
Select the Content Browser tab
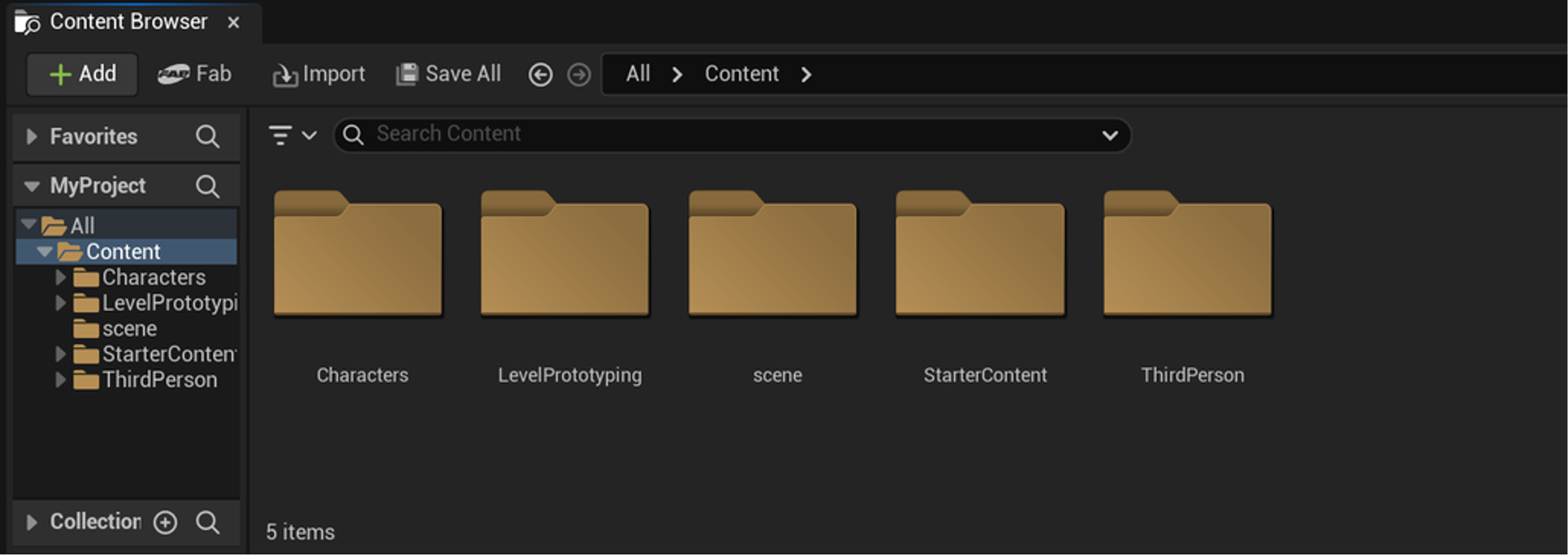[x=128, y=21]
